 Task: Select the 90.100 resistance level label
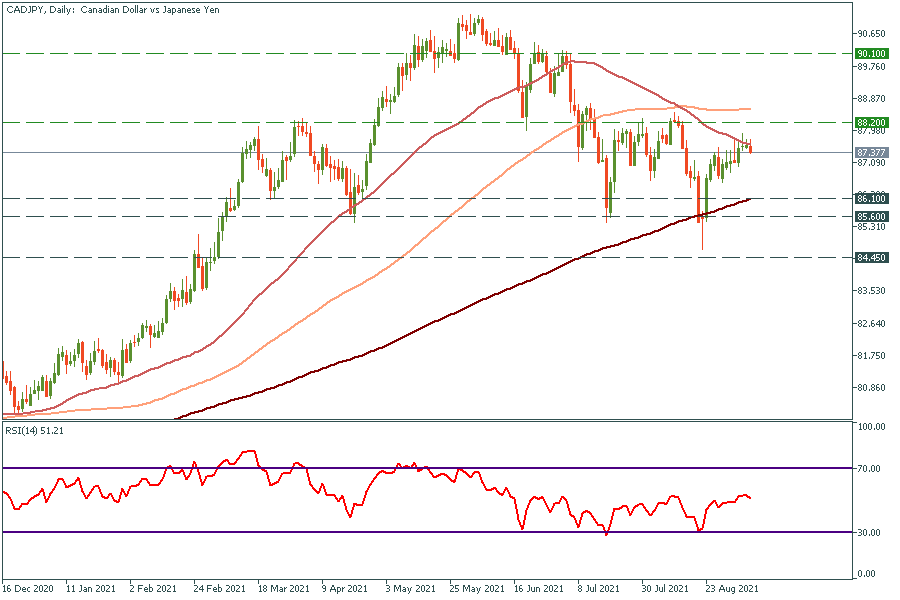coord(871,53)
